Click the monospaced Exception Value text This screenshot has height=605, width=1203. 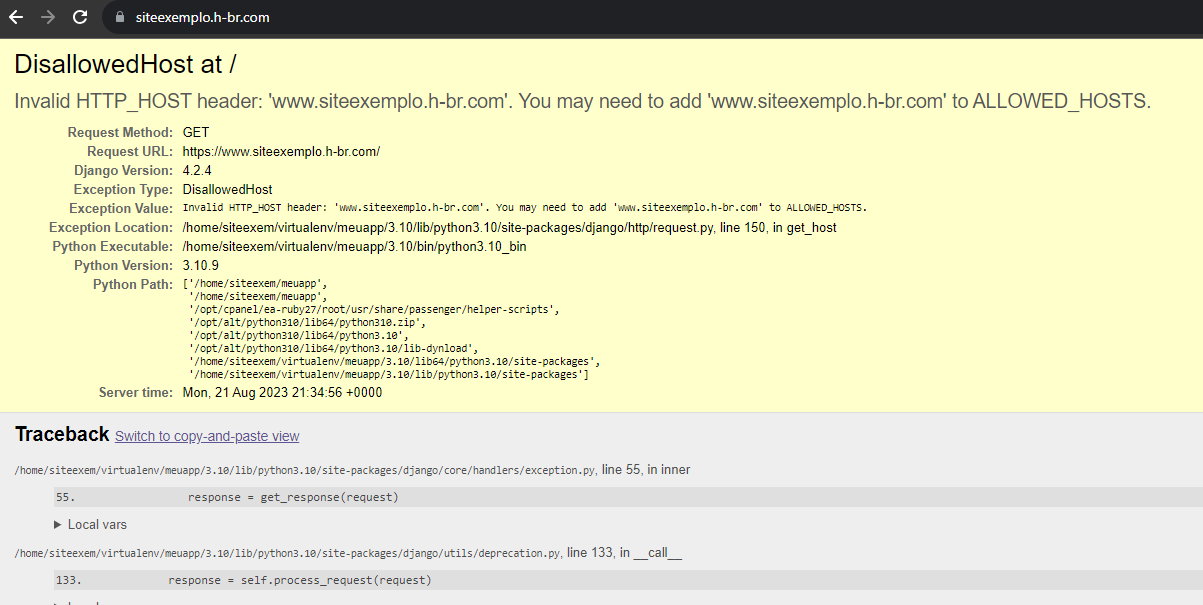coord(524,208)
